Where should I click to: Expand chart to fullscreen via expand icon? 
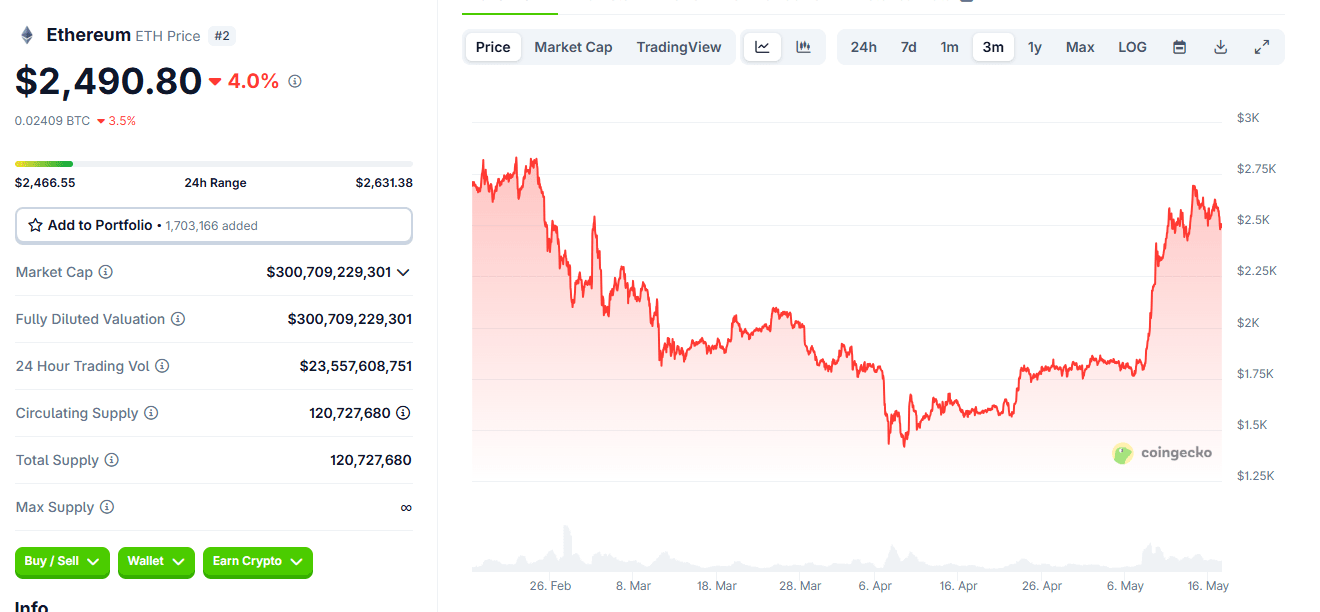pos(1262,46)
